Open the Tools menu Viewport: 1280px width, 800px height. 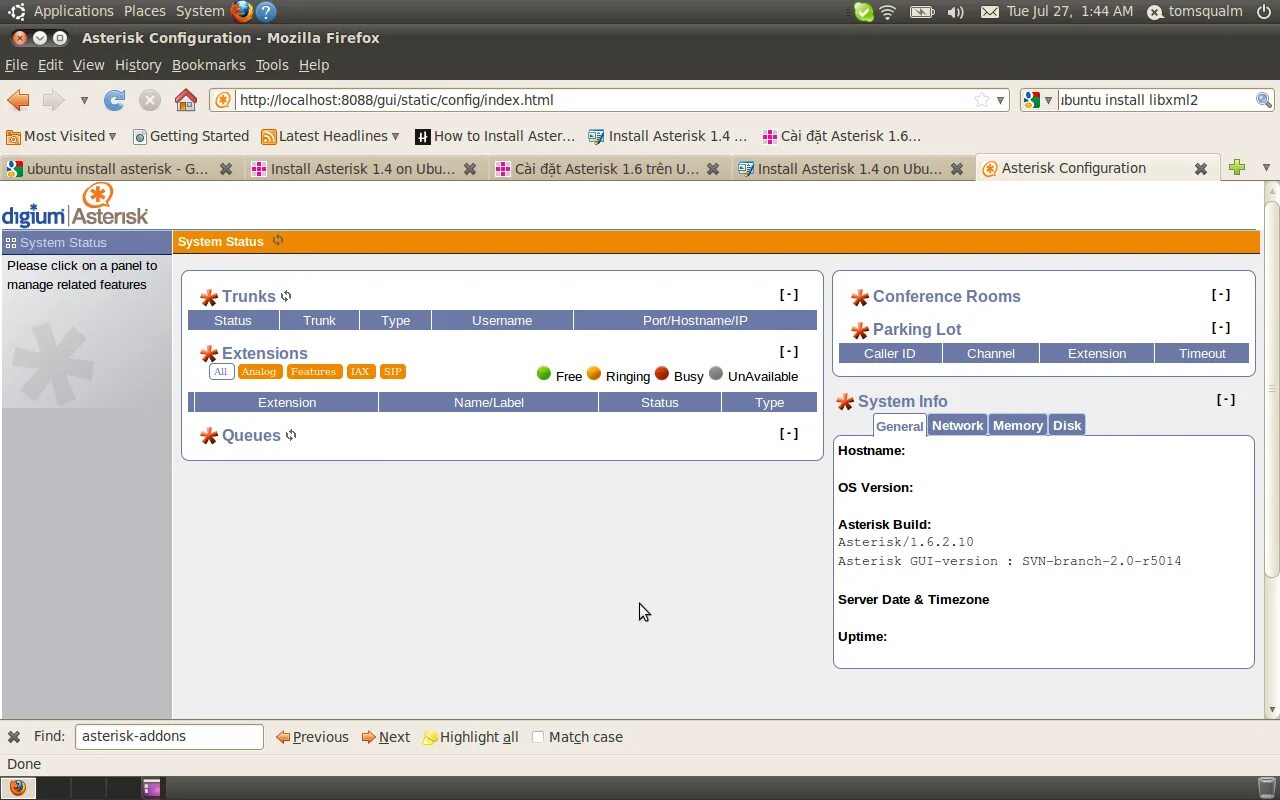click(x=272, y=65)
